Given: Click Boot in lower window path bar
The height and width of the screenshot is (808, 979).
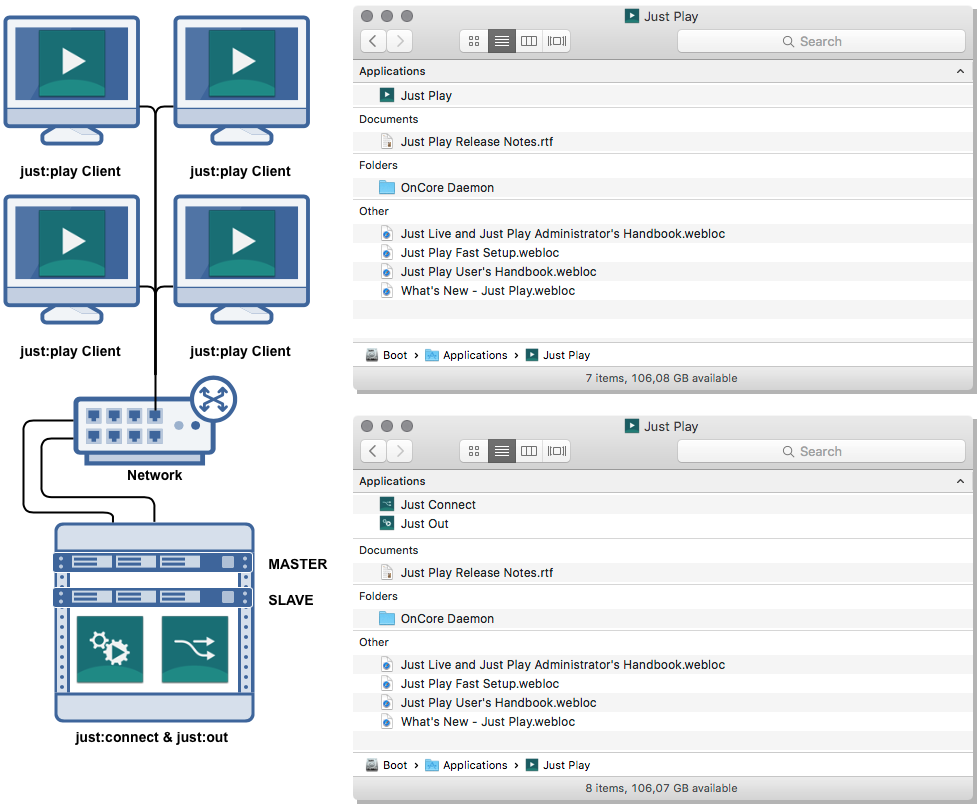Looking at the screenshot, I should (386, 765).
